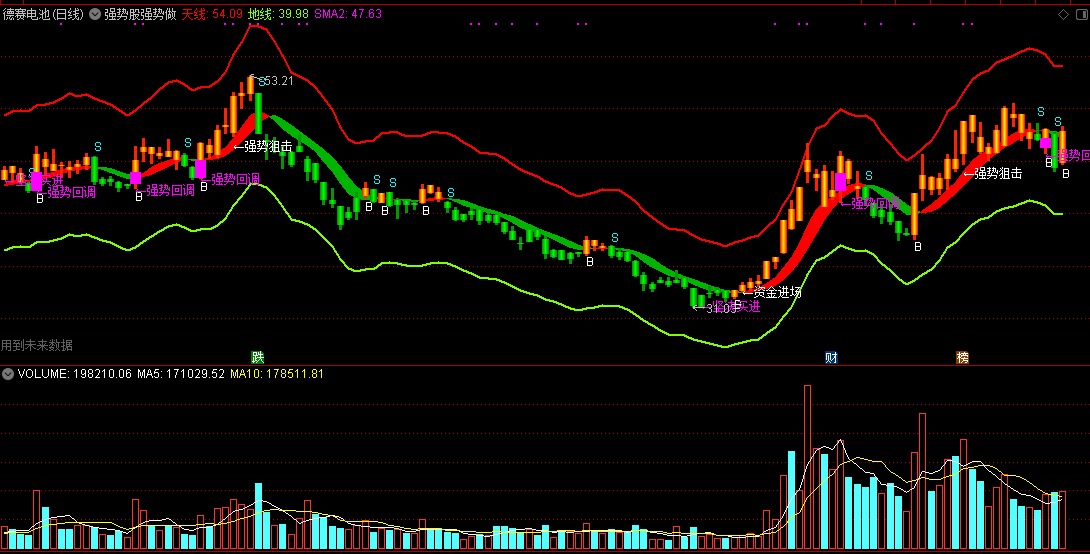Click the 53.21 high price label
The height and width of the screenshot is (554, 1090).
[x=278, y=81]
